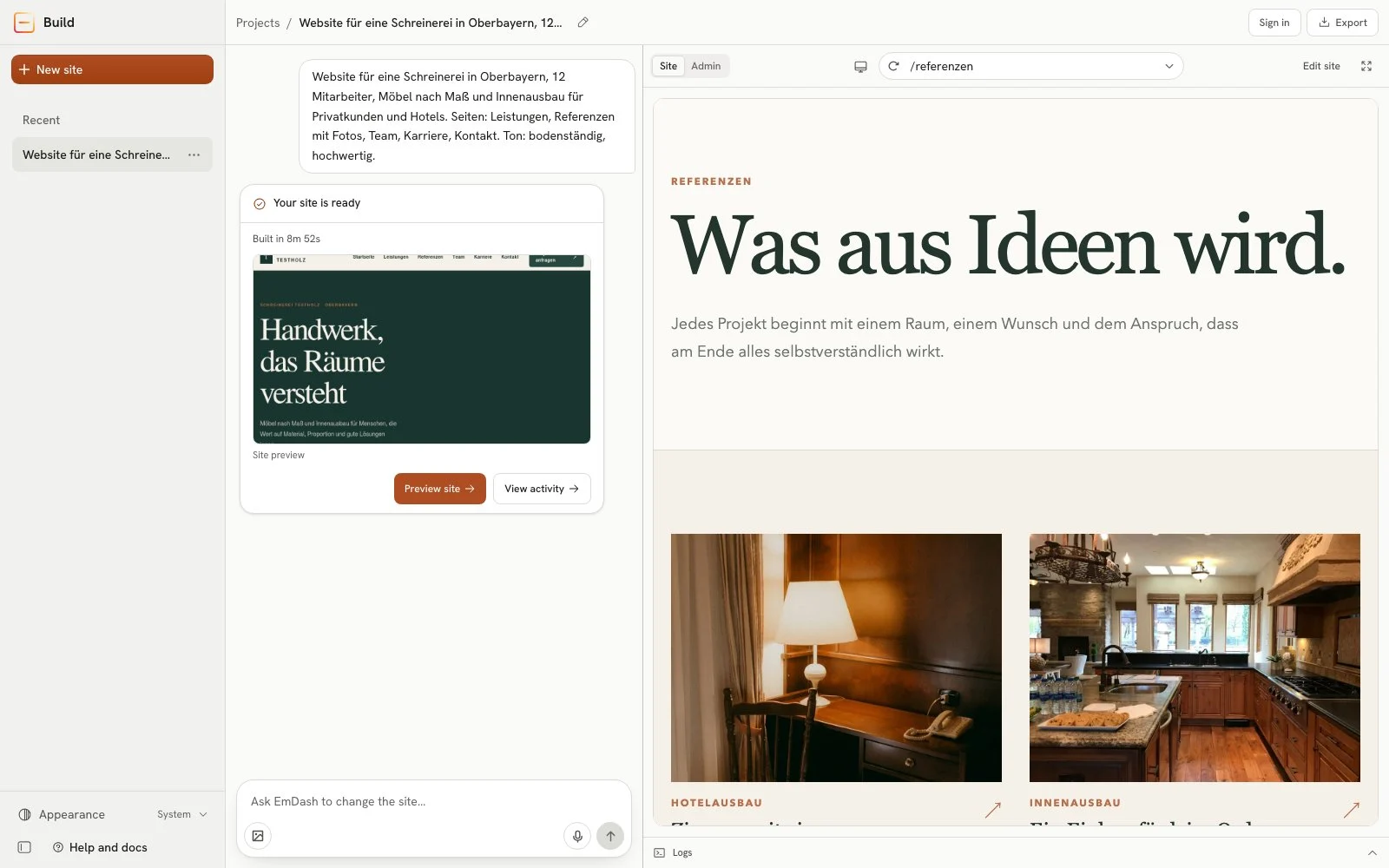The height and width of the screenshot is (868, 1389).
Task: Click the INNENAUSBAU category label
Action: 1075,803
